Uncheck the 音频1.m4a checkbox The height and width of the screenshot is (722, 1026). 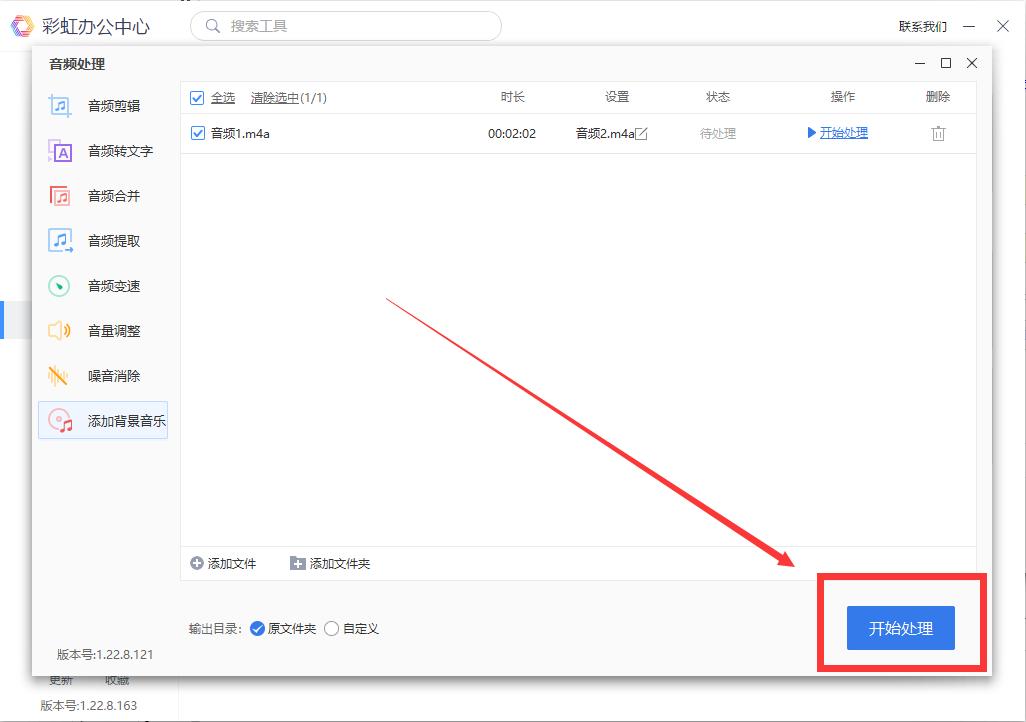pos(196,131)
